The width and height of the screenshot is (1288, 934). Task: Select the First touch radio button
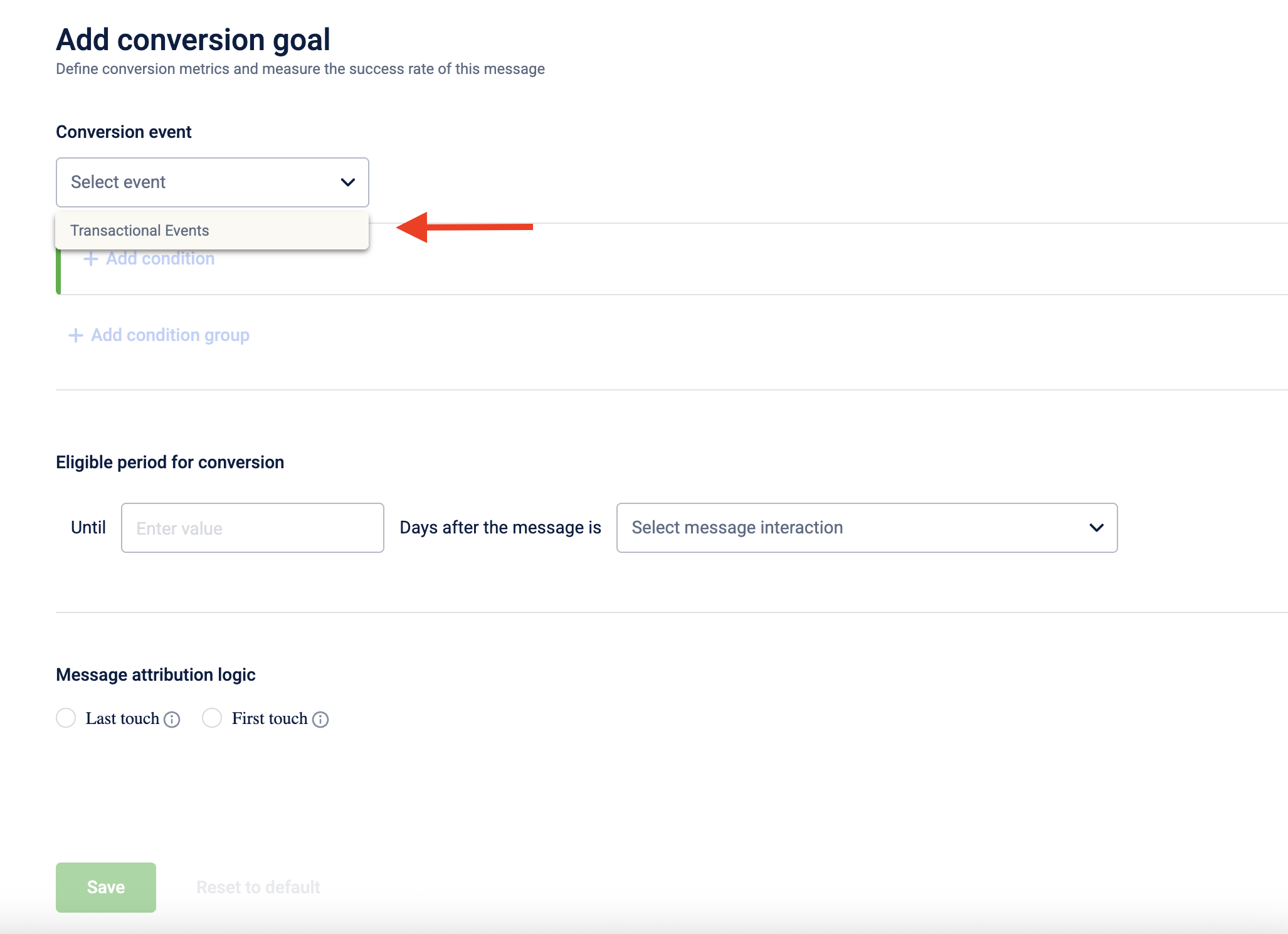pyautogui.click(x=212, y=718)
